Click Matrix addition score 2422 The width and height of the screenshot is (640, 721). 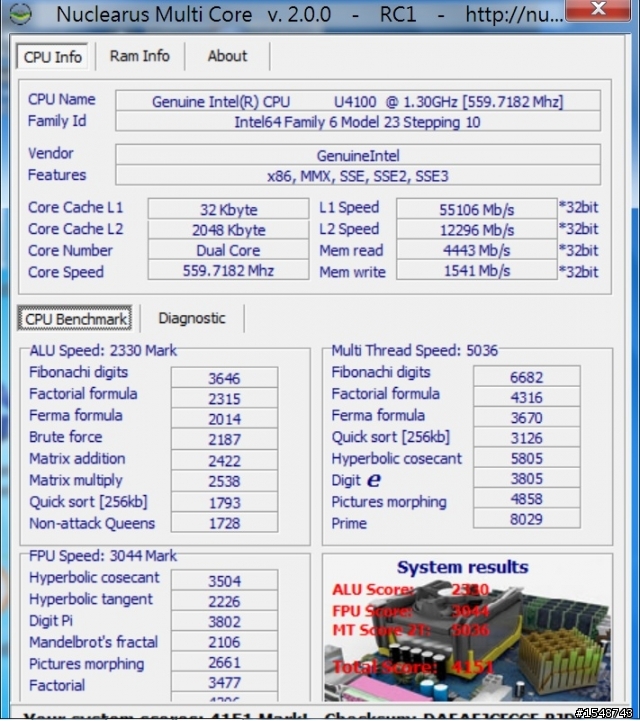coord(224,460)
